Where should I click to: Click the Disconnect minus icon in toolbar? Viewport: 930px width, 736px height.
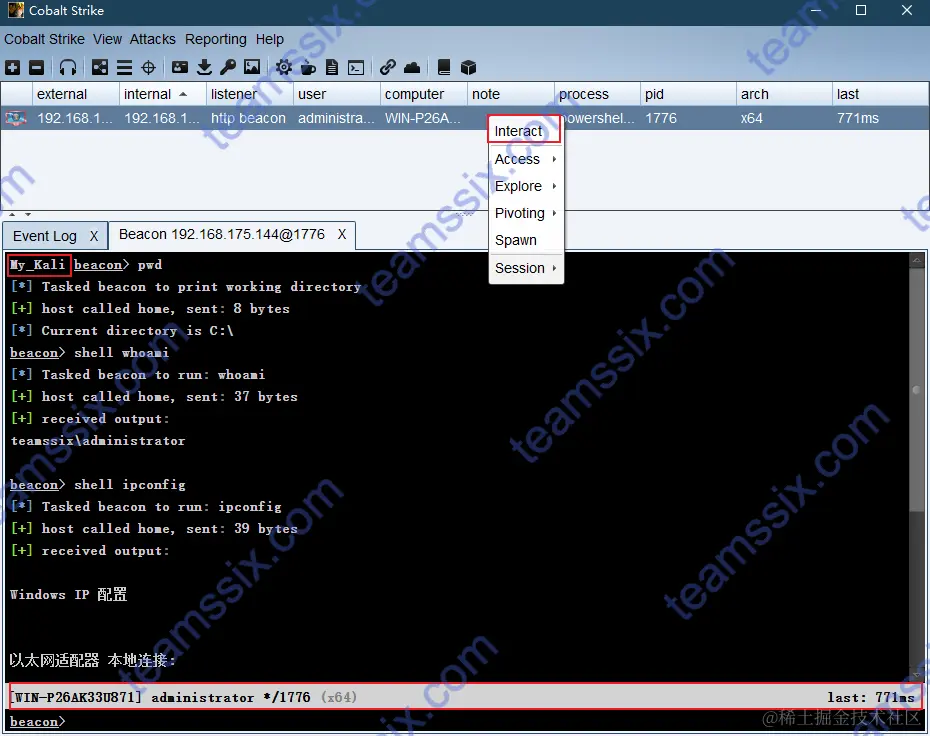(x=37, y=68)
